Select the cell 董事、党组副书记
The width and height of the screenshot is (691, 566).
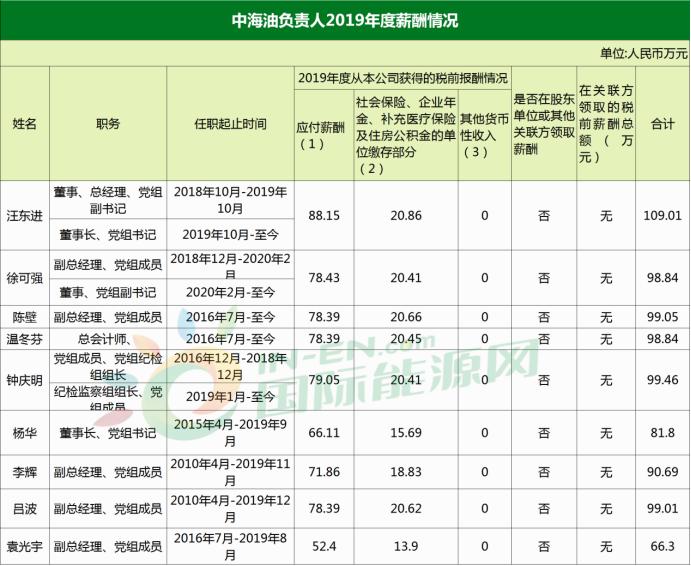click(108, 292)
